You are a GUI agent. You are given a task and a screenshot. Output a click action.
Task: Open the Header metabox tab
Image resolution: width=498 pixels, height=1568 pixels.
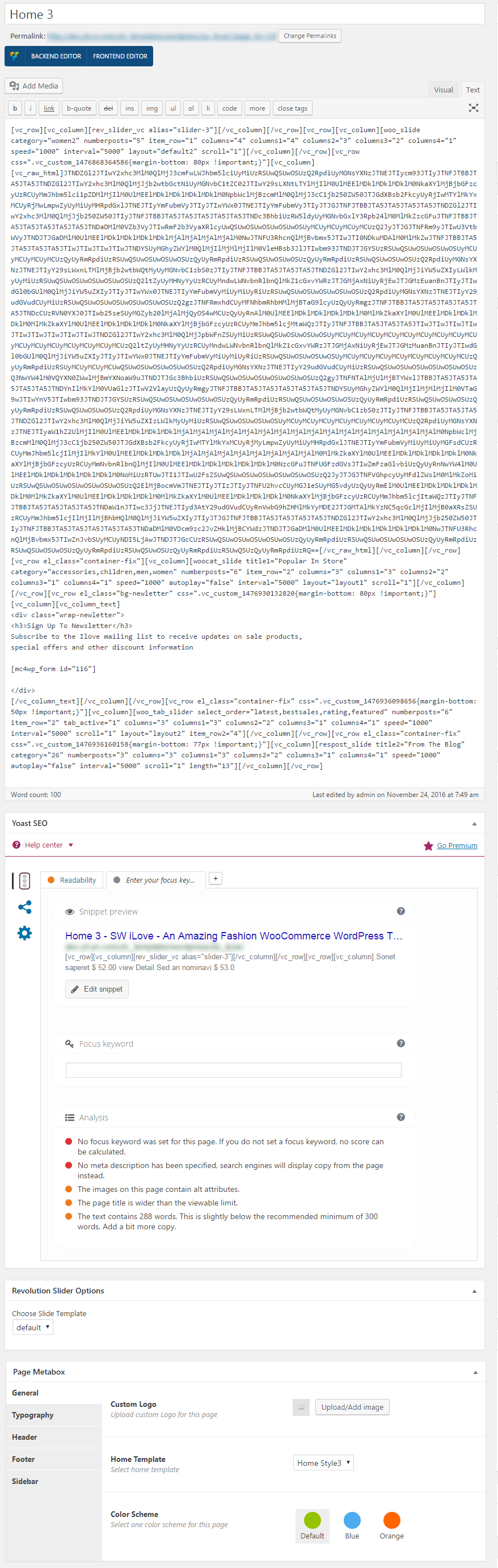54,1437
